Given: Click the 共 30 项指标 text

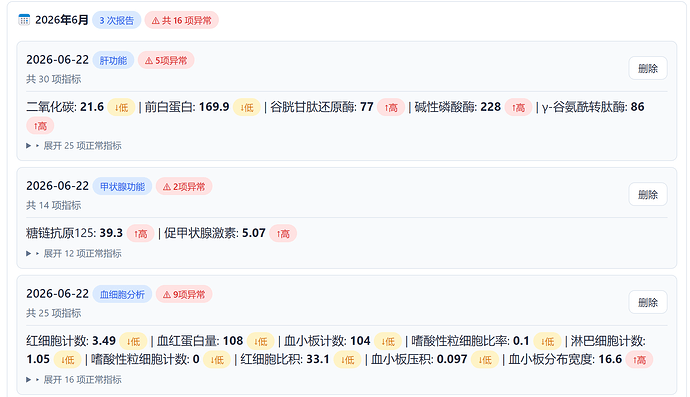Looking at the screenshot, I should (54, 79).
